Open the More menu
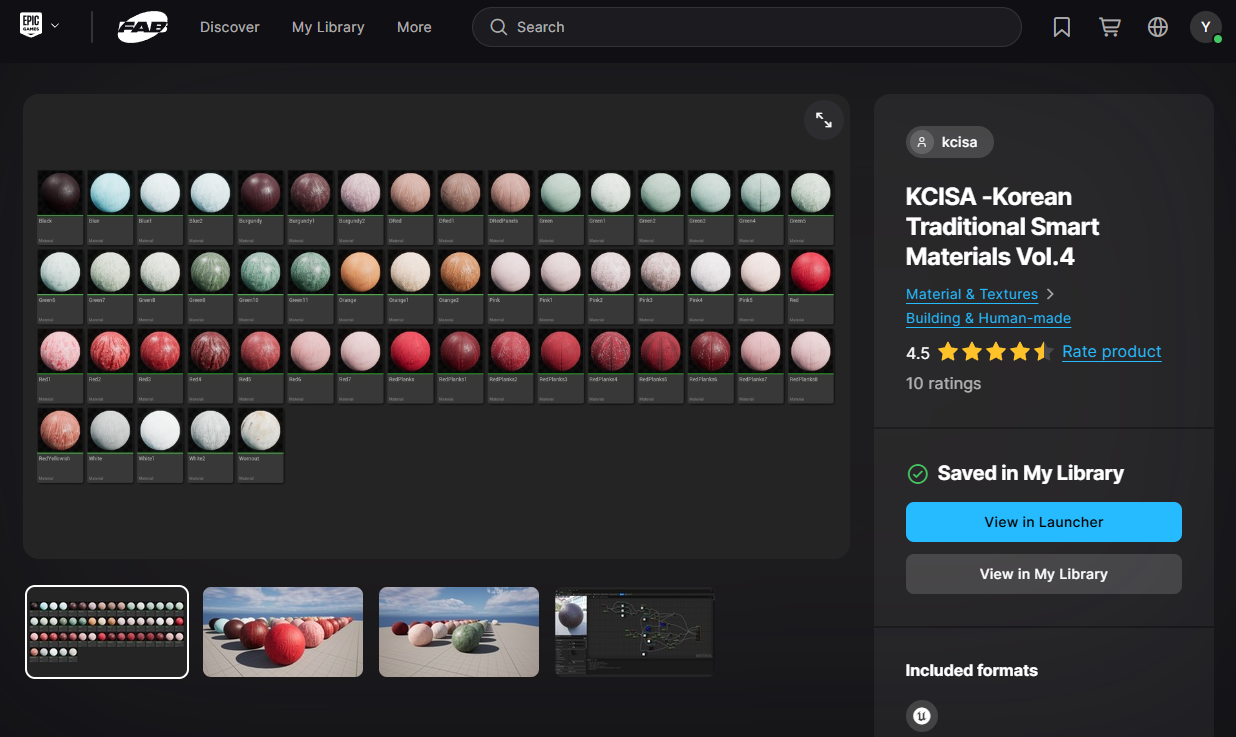 point(414,27)
